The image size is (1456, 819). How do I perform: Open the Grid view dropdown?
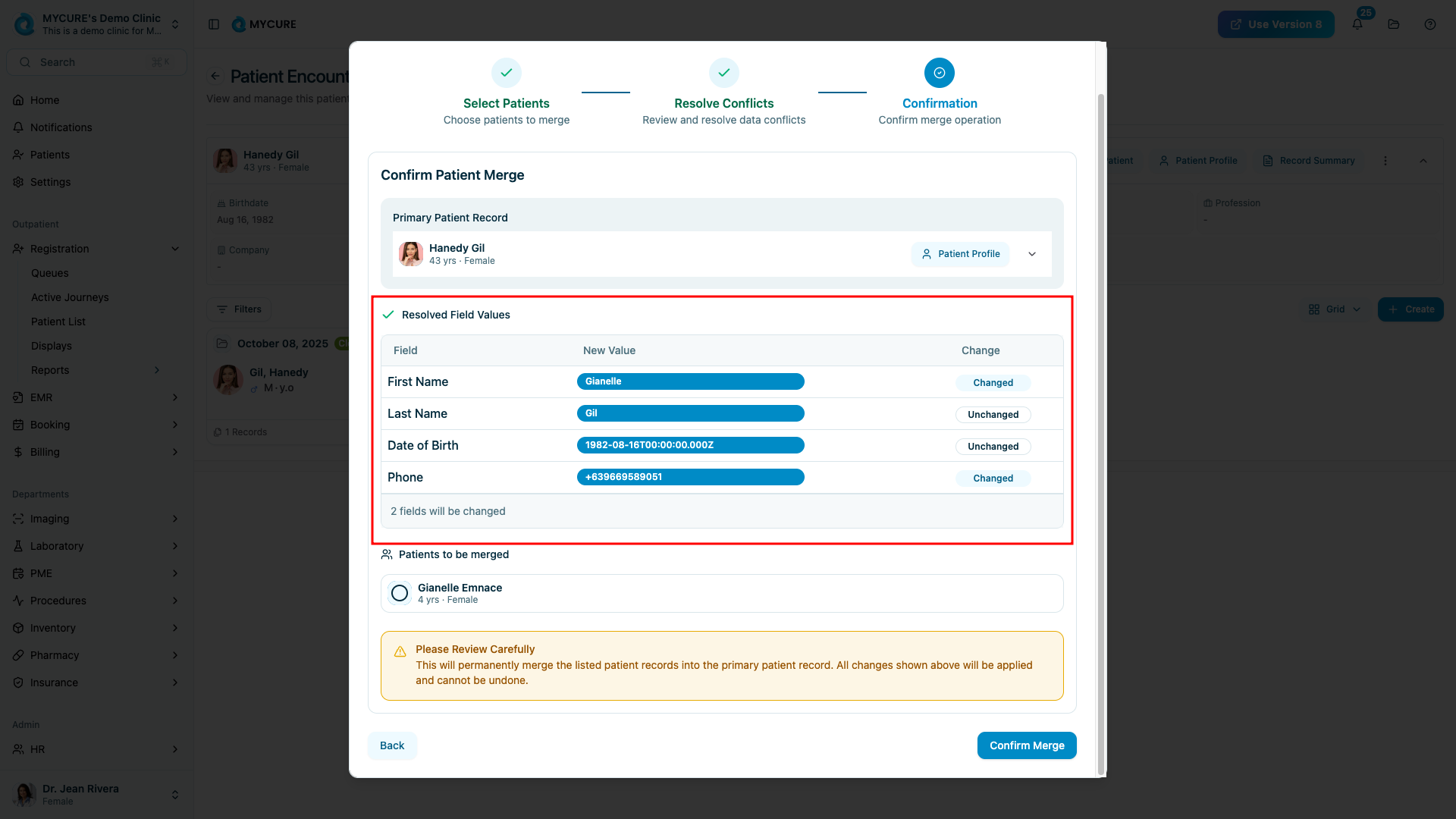pos(1335,309)
